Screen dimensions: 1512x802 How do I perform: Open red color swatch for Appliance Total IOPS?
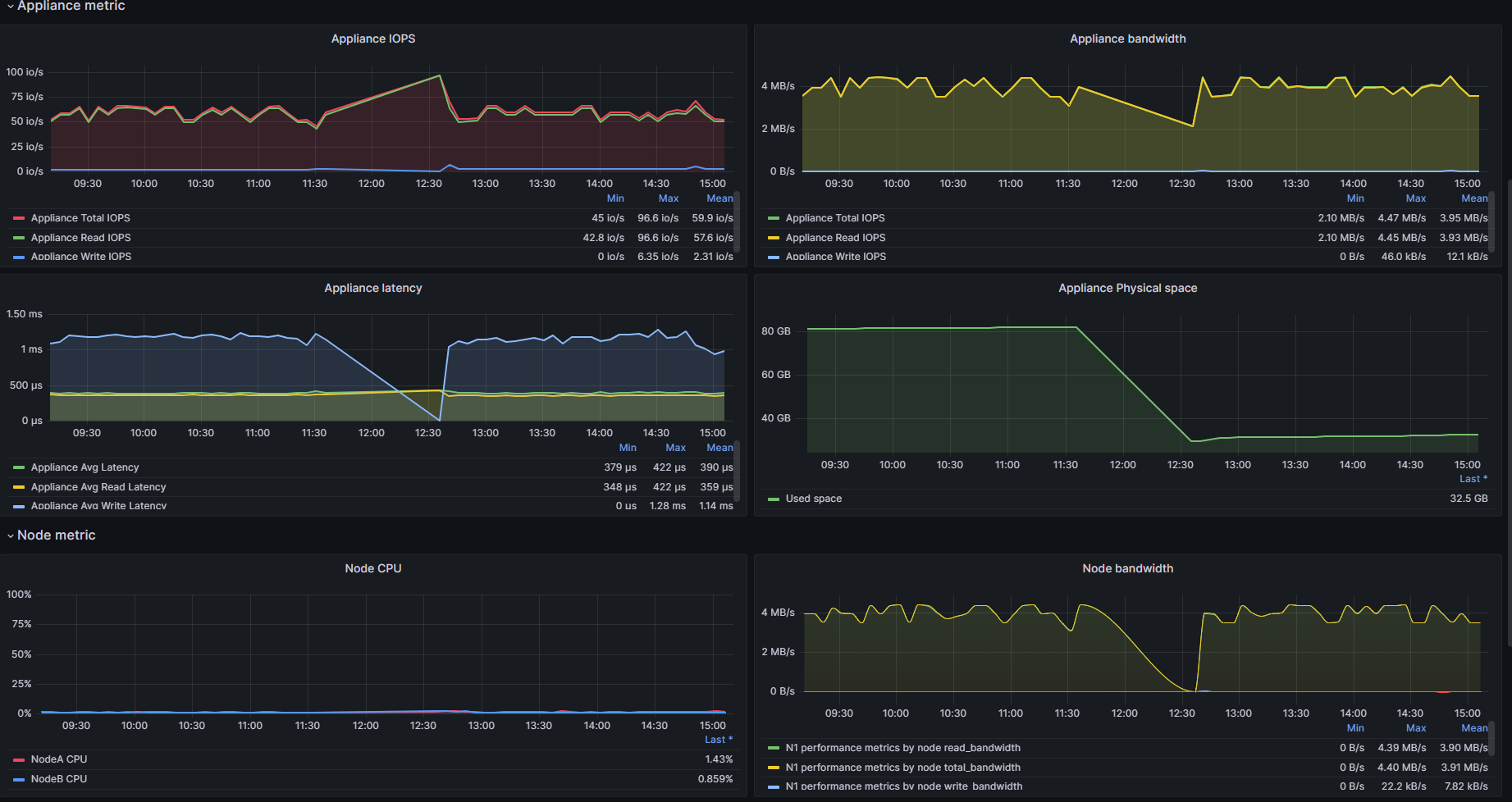click(x=19, y=218)
